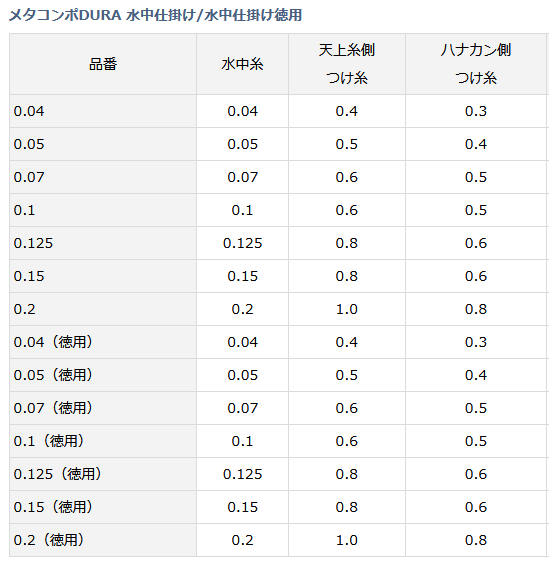Viewport: 549px width, 564px height.
Task: Select 水中糸 value 0.125 in 0.125（徳用） row
Action: pos(242,474)
